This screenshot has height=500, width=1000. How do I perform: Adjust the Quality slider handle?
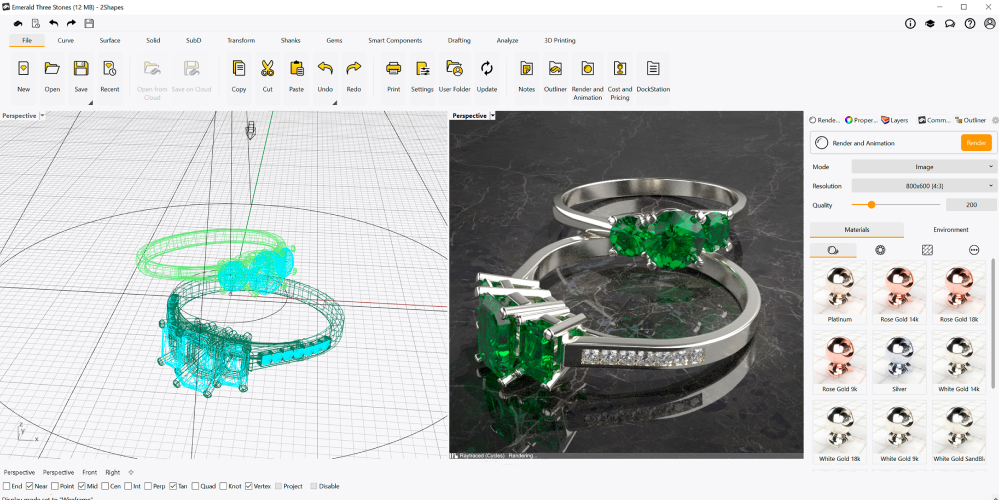point(871,205)
